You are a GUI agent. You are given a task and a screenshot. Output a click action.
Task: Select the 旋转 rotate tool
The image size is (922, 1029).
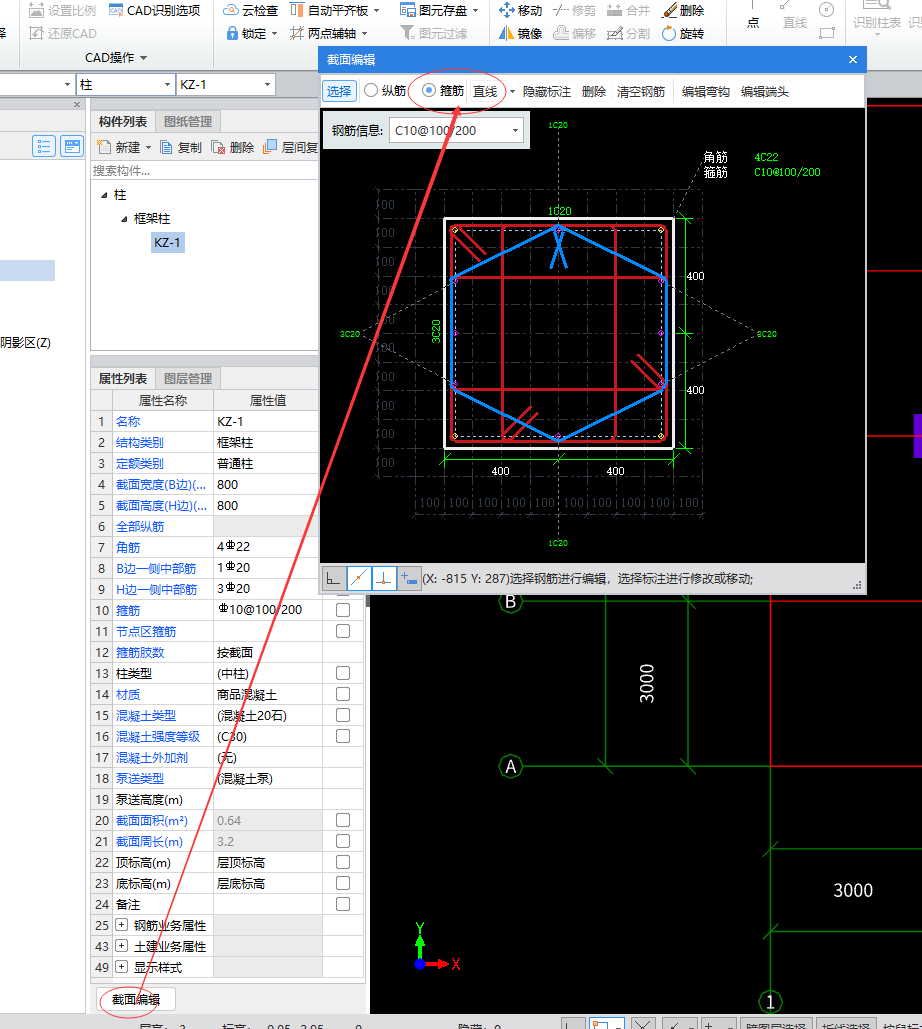tap(682, 33)
